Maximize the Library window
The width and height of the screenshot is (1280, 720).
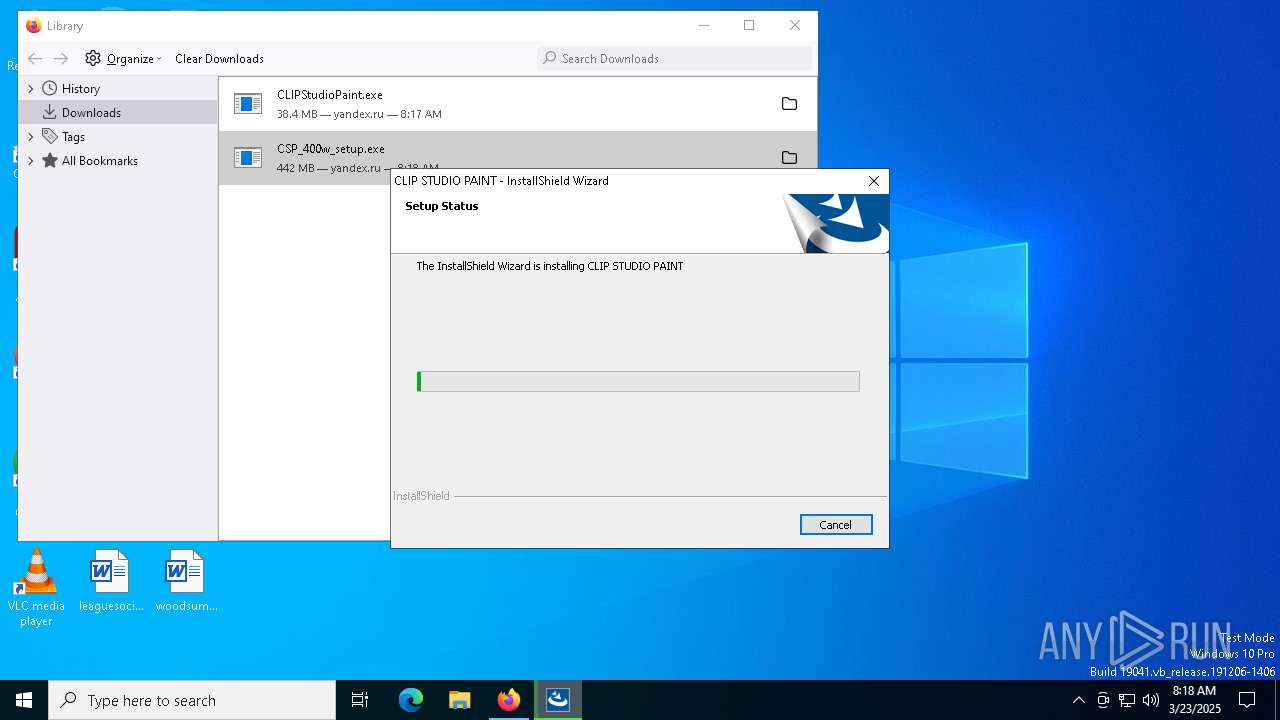coord(749,26)
